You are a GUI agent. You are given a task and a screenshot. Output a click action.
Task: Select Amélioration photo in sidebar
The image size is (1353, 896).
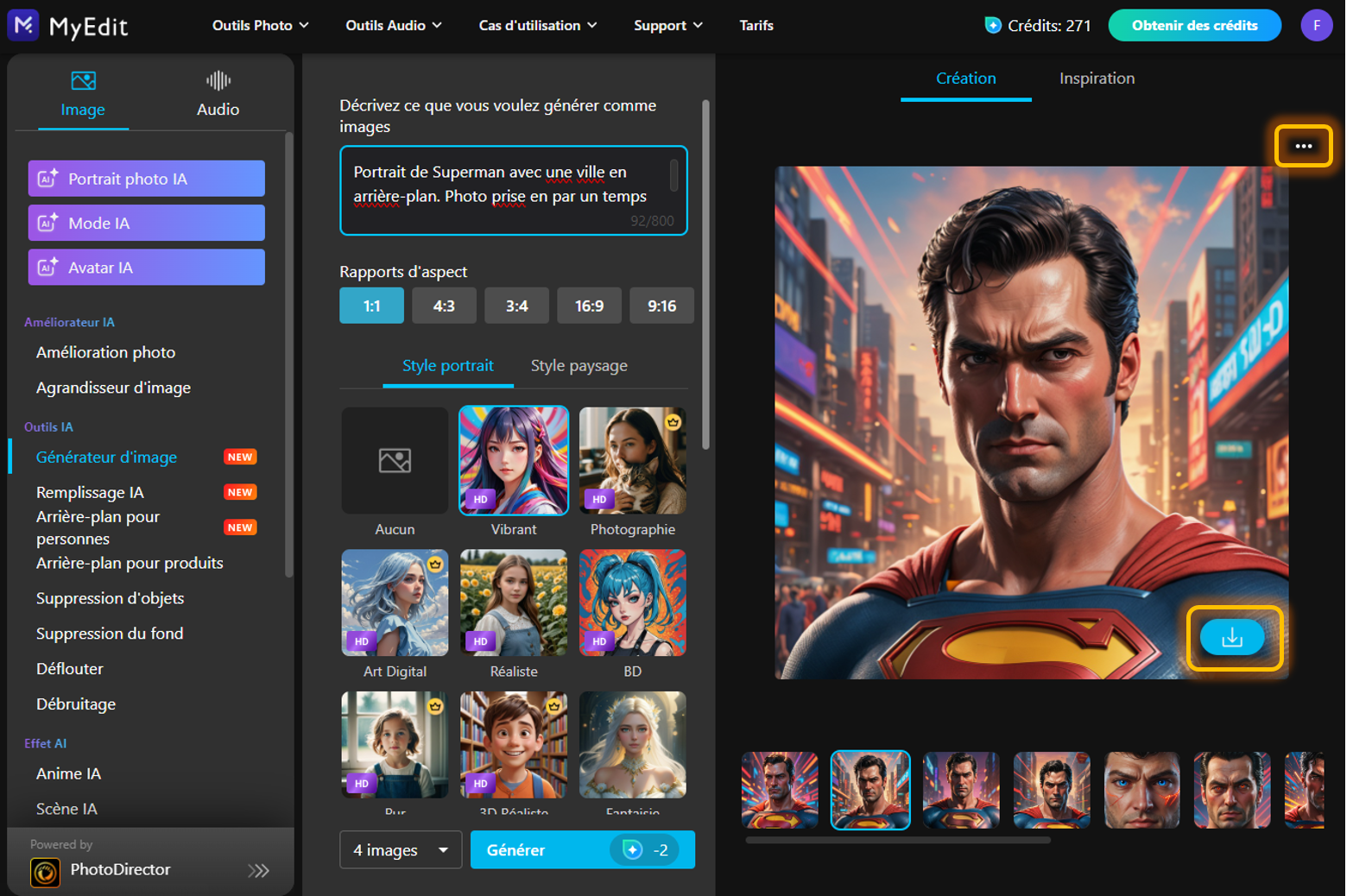(105, 352)
